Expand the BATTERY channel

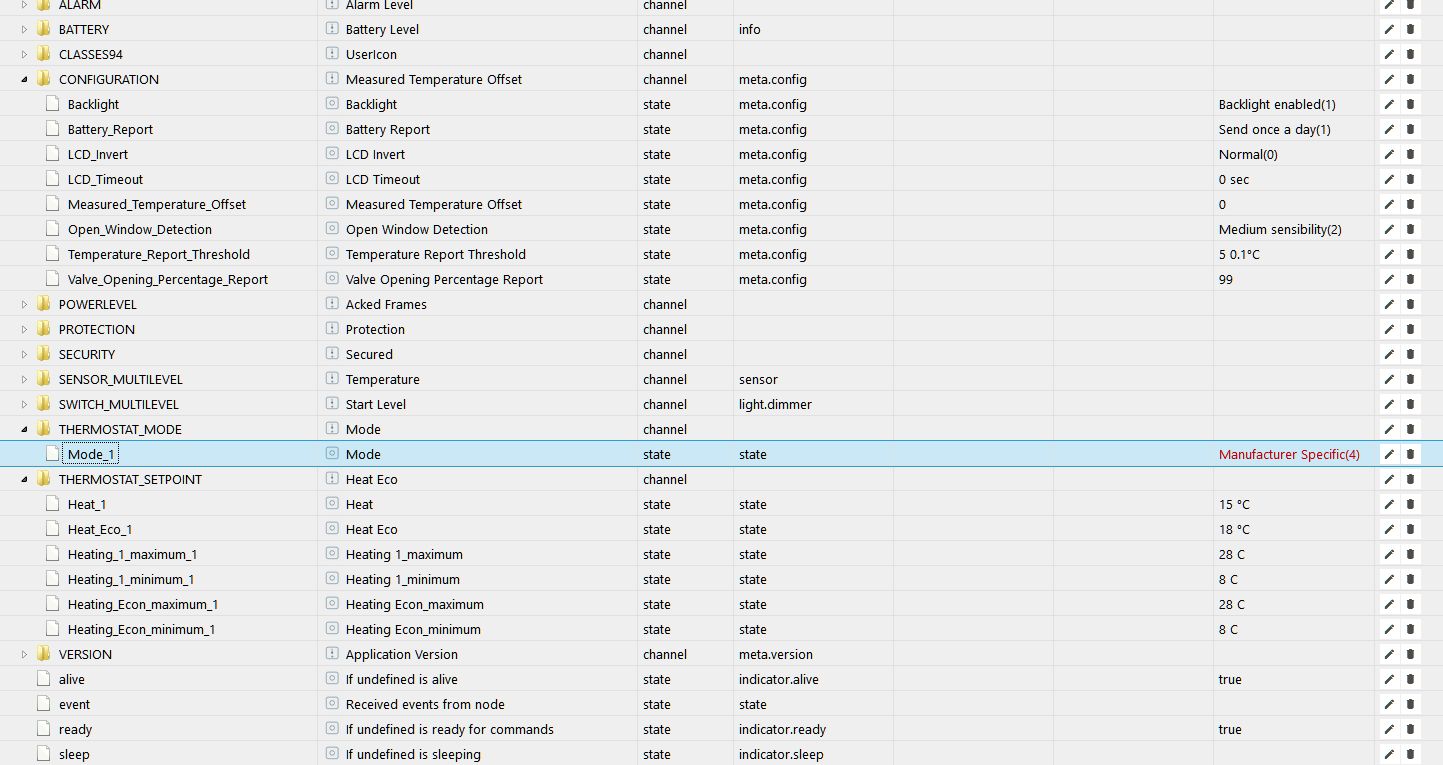point(24,29)
